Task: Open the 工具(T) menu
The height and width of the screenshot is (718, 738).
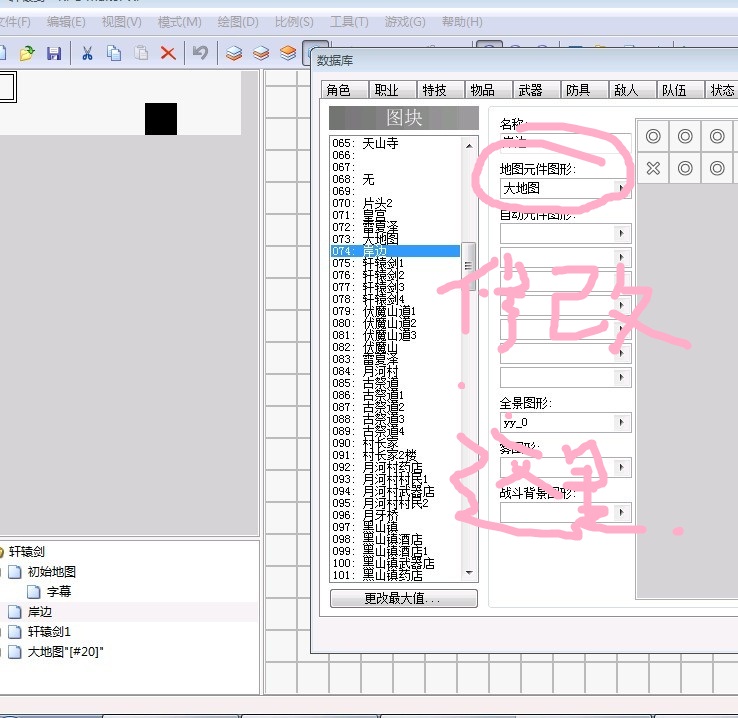Action: (349, 22)
